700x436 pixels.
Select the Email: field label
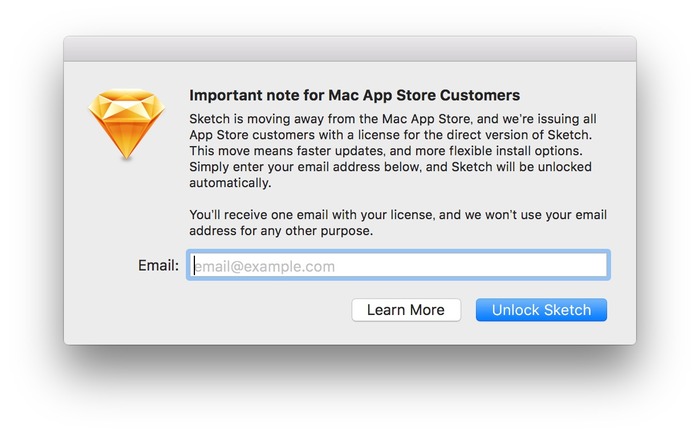tap(158, 266)
